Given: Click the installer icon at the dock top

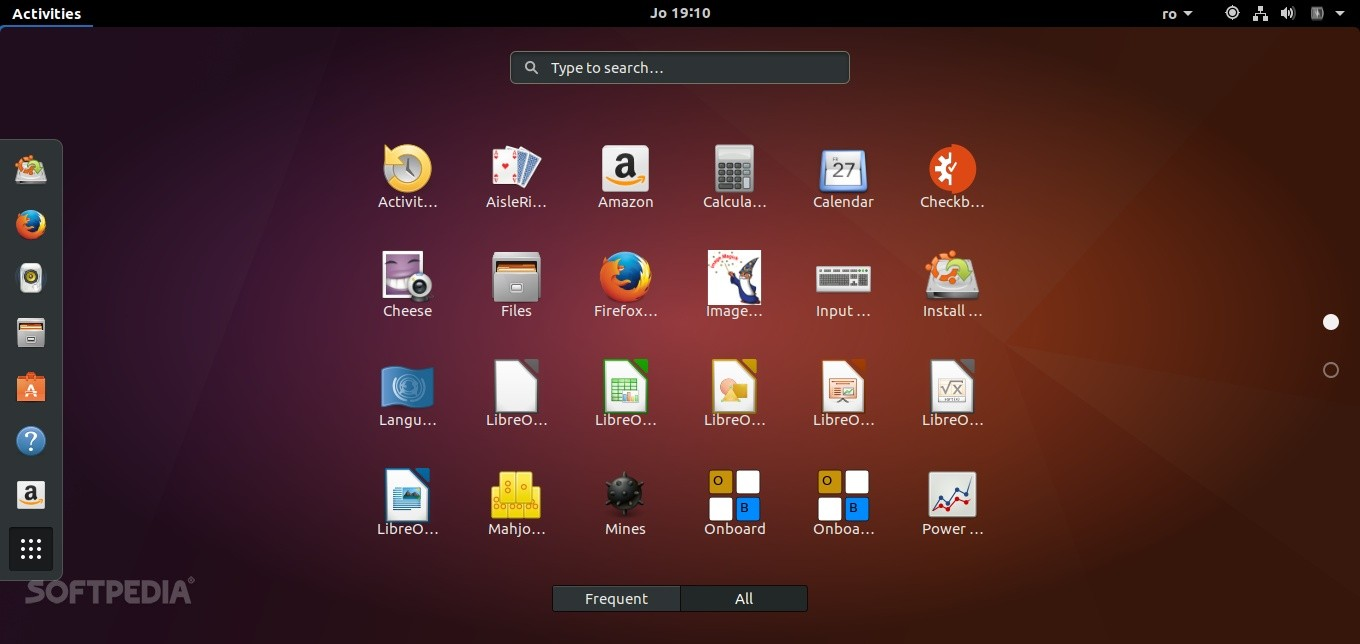Looking at the screenshot, I should pyautogui.click(x=31, y=170).
